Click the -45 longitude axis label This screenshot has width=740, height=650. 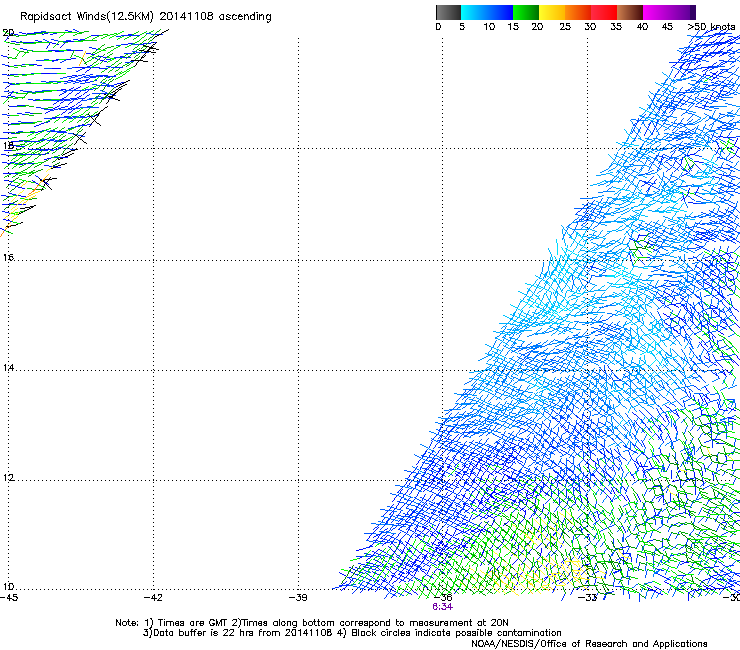(x=8, y=597)
